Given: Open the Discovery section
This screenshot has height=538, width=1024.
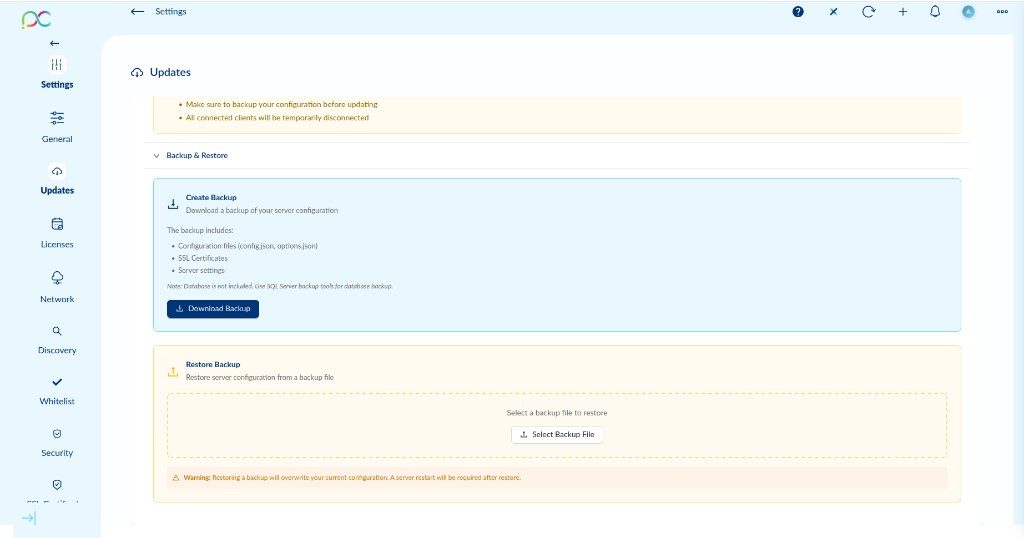Looking at the screenshot, I should tap(57, 340).
